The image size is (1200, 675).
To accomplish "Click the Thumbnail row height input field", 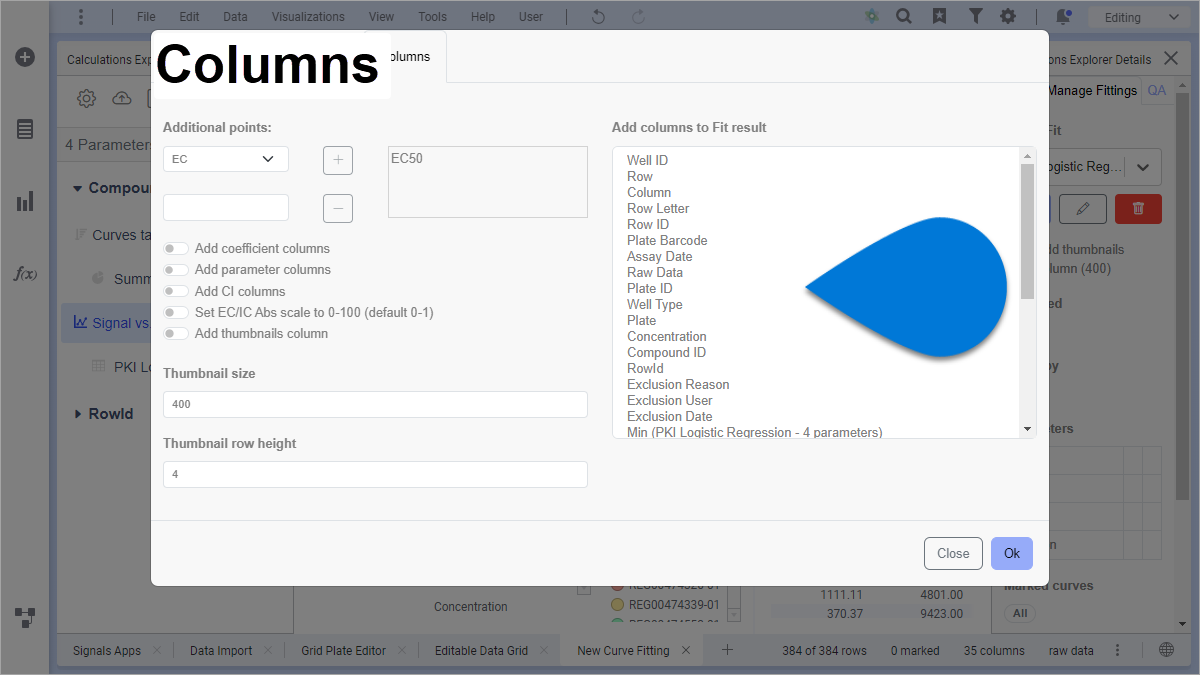I will [375, 474].
